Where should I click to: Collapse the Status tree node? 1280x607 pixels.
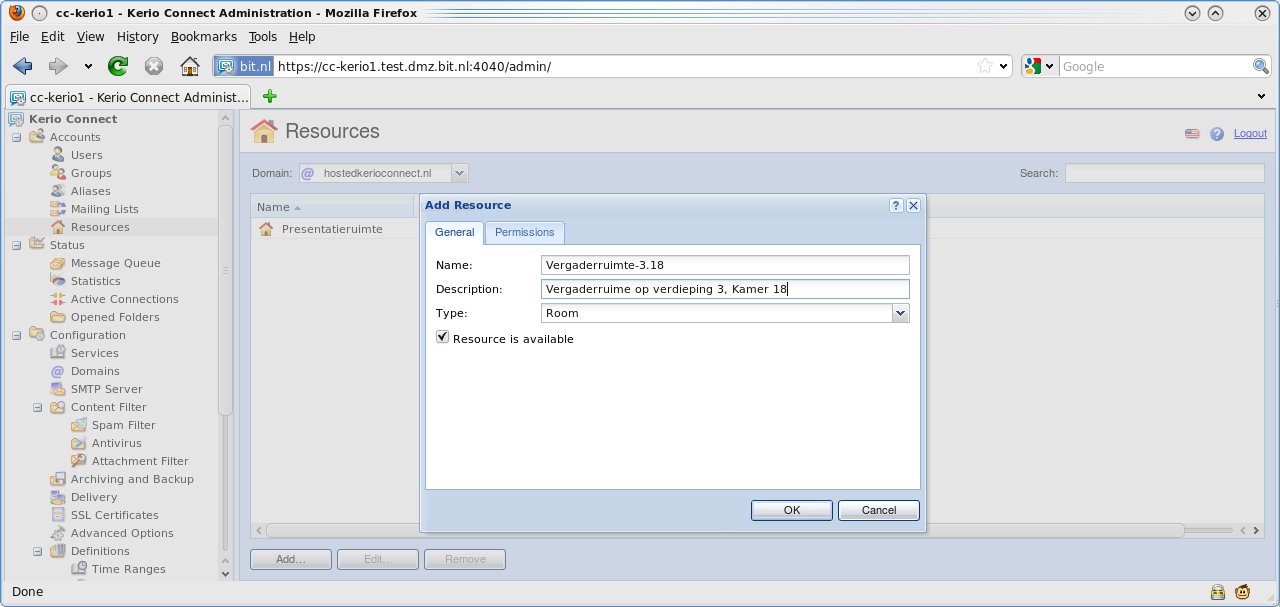pyautogui.click(x=16, y=245)
